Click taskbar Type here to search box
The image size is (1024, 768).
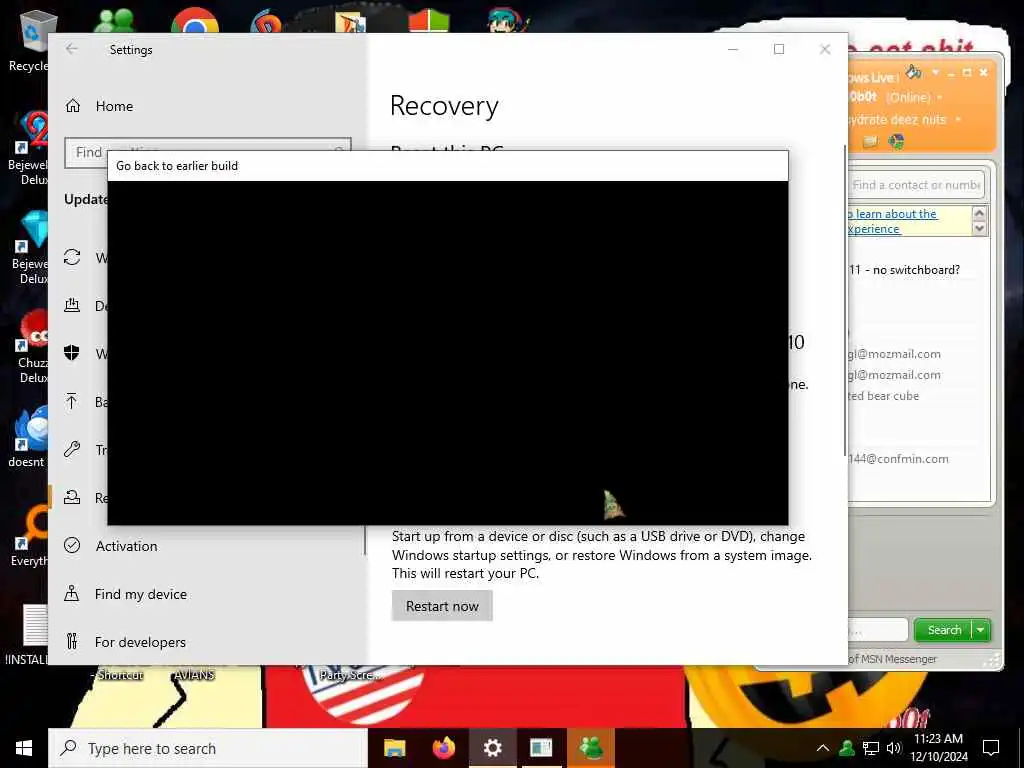[x=208, y=748]
